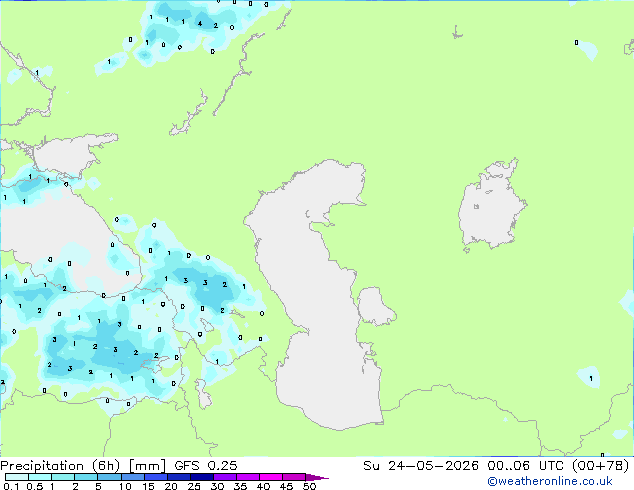This screenshot has height=490, width=634.
Task: Click the 'Su 24-05-2026' date text
Action: (x=421, y=466)
